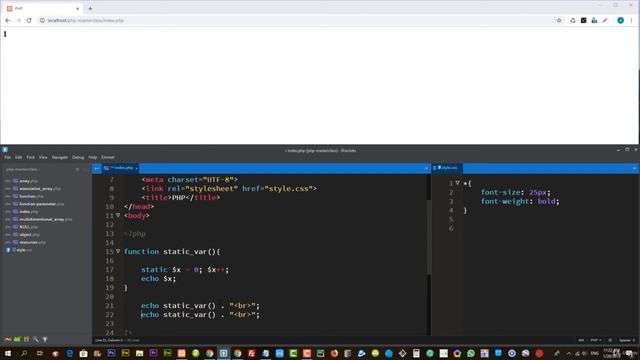Bookmark this page with the star icon
Image resolution: width=640 pixels, height=360 pixels.
559,20
